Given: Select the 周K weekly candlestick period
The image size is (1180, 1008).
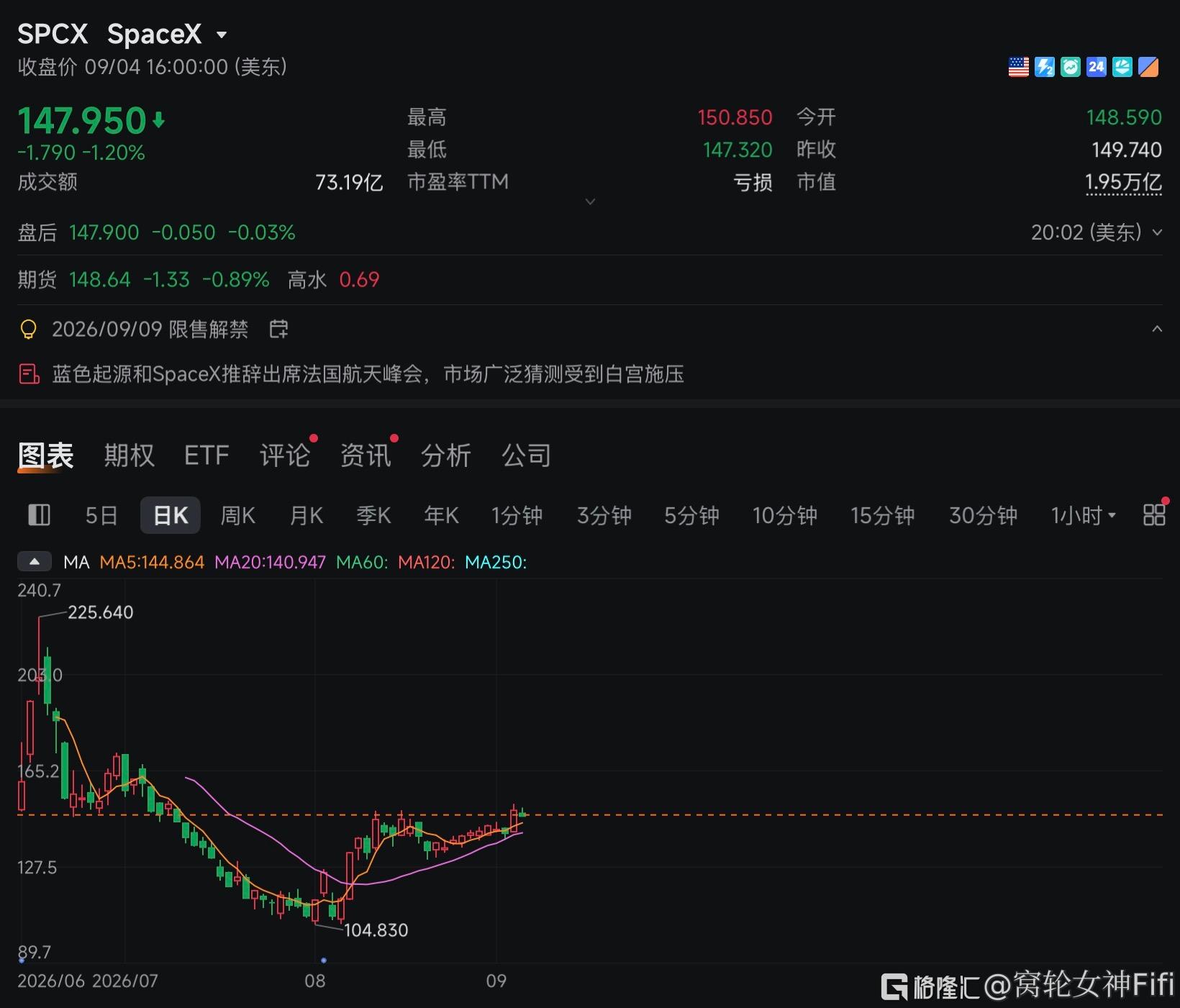Looking at the screenshot, I should pos(237,515).
